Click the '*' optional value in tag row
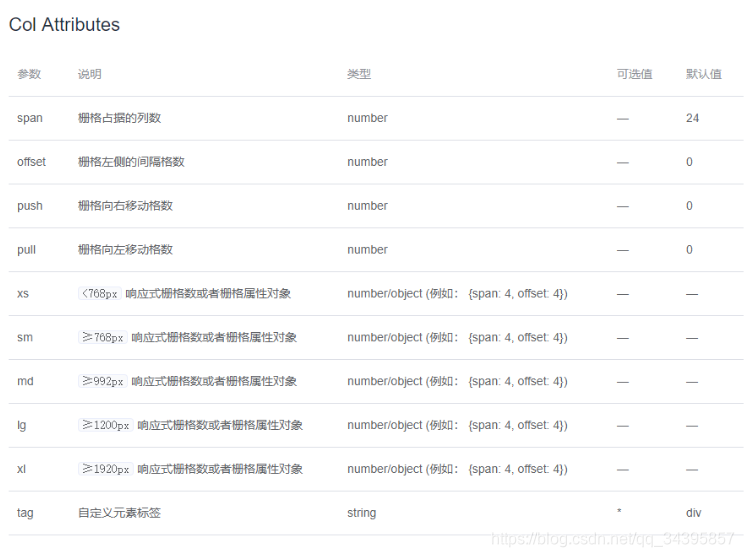 (619, 511)
